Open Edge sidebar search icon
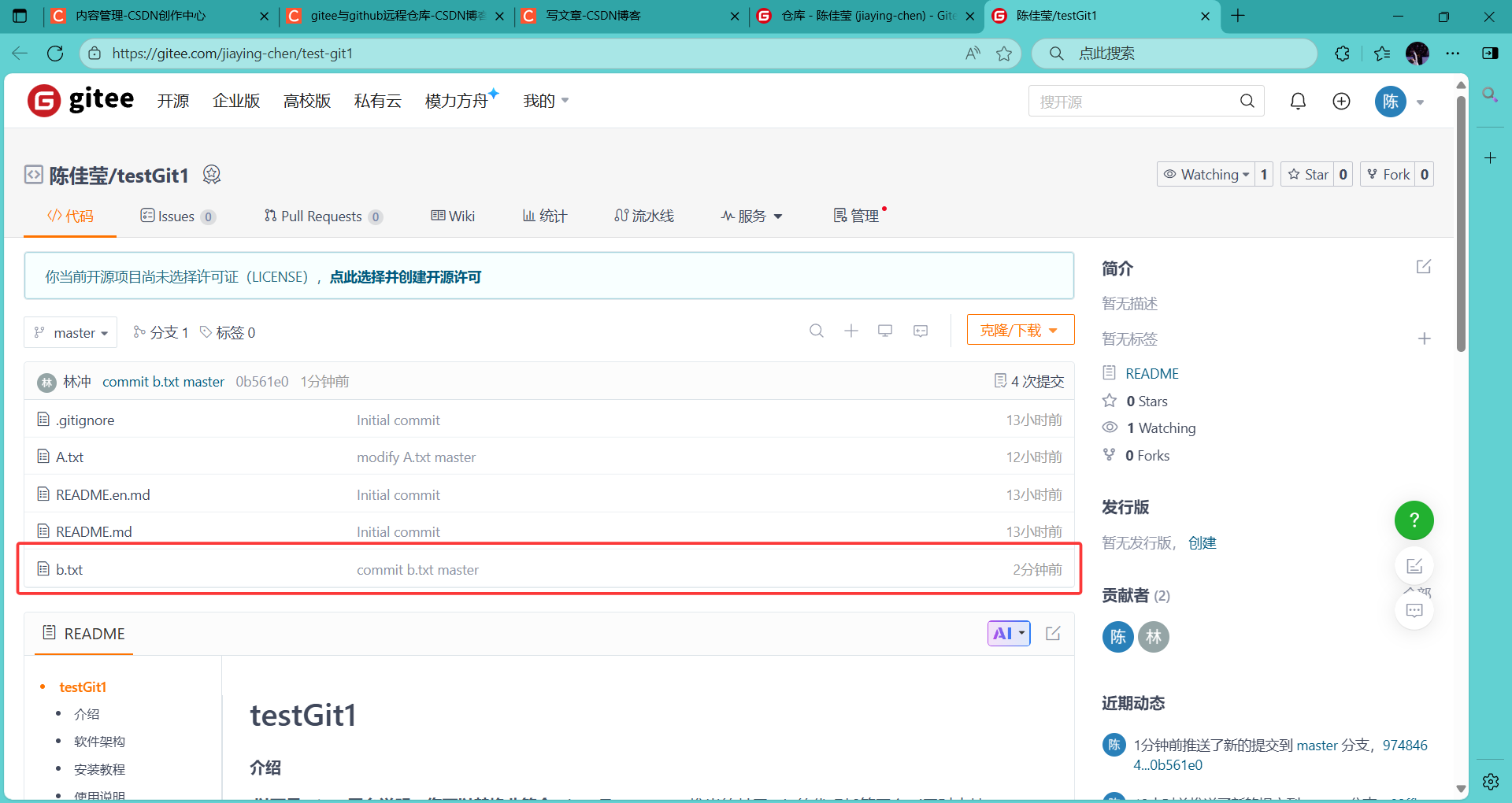1512x803 pixels. click(x=1490, y=95)
